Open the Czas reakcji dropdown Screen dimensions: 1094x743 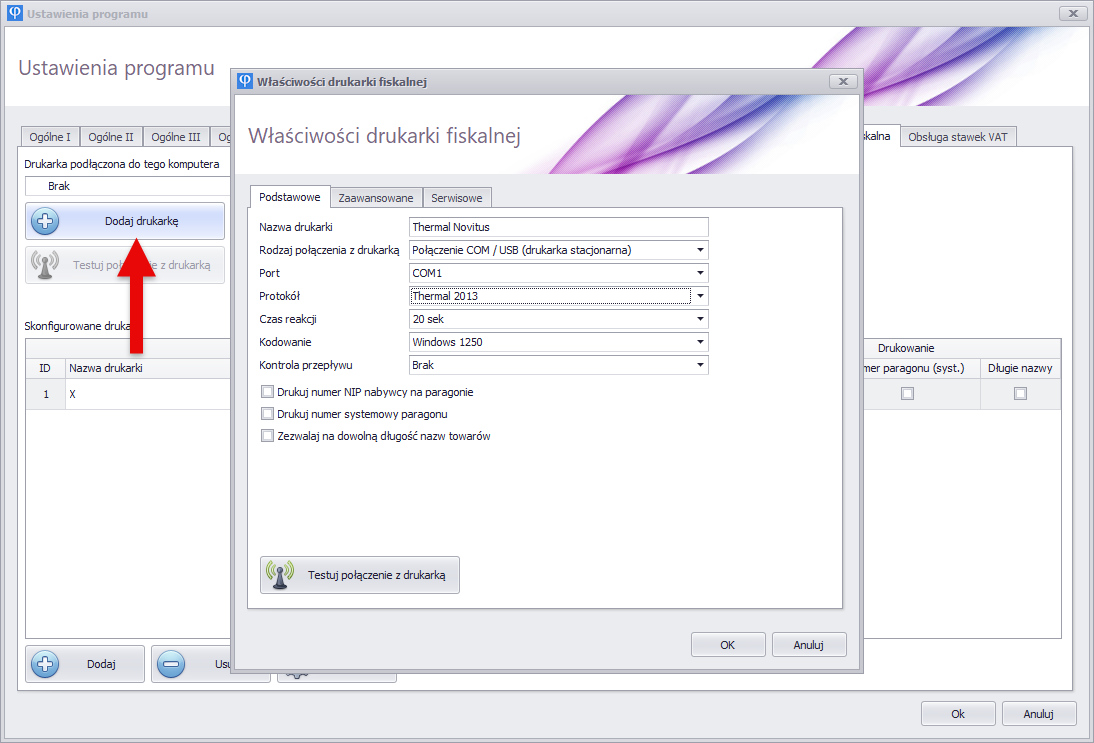tap(700, 319)
